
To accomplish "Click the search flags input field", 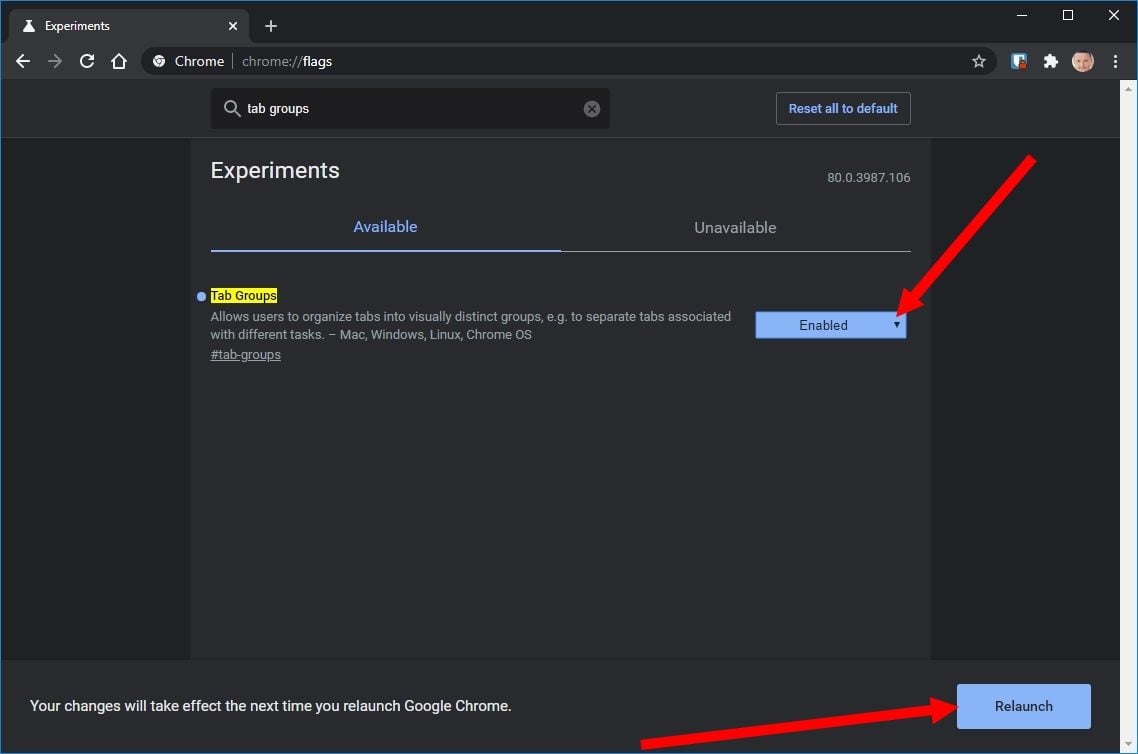I will [x=410, y=109].
